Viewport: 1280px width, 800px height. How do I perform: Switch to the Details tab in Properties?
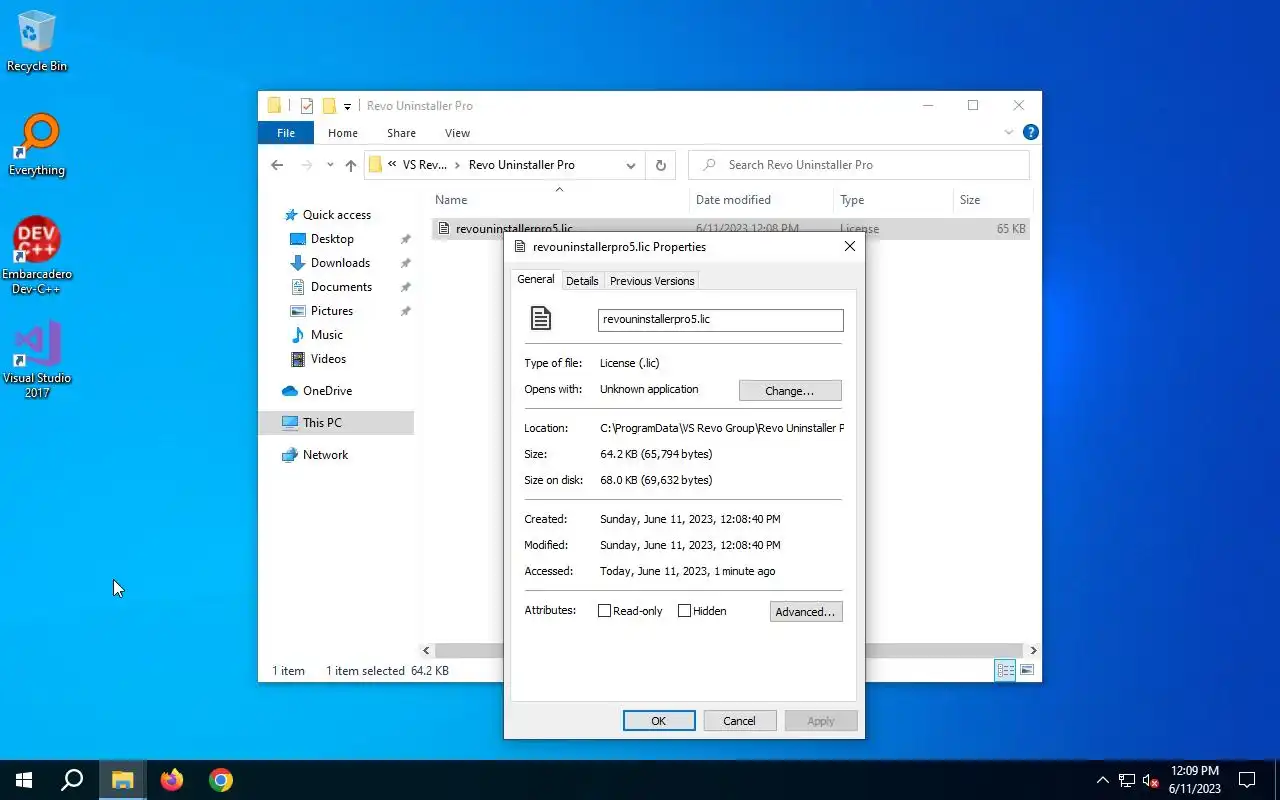pyautogui.click(x=582, y=281)
